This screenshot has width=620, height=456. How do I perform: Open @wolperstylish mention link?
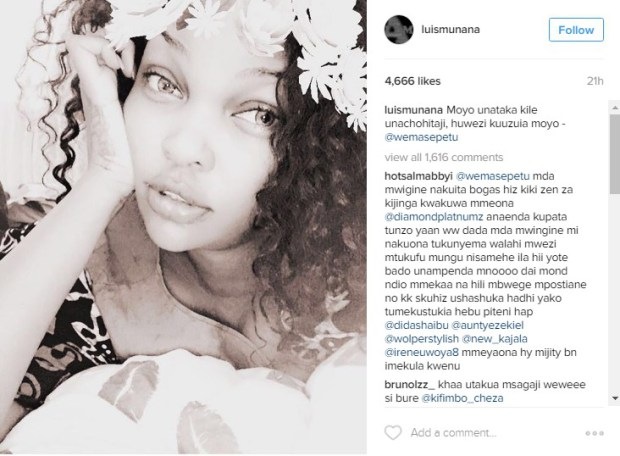click(422, 339)
